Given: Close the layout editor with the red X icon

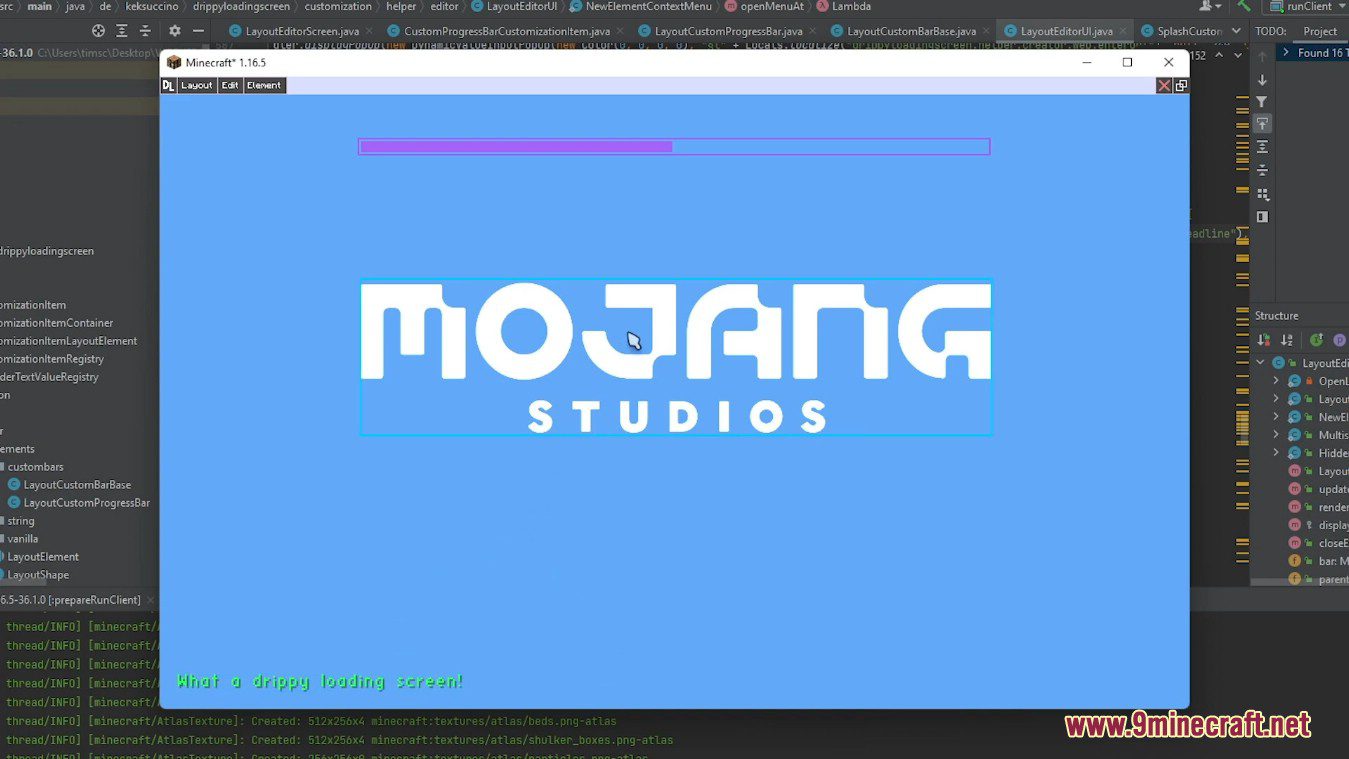Looking at the screenshot, I should click(x=1164, y=86).
